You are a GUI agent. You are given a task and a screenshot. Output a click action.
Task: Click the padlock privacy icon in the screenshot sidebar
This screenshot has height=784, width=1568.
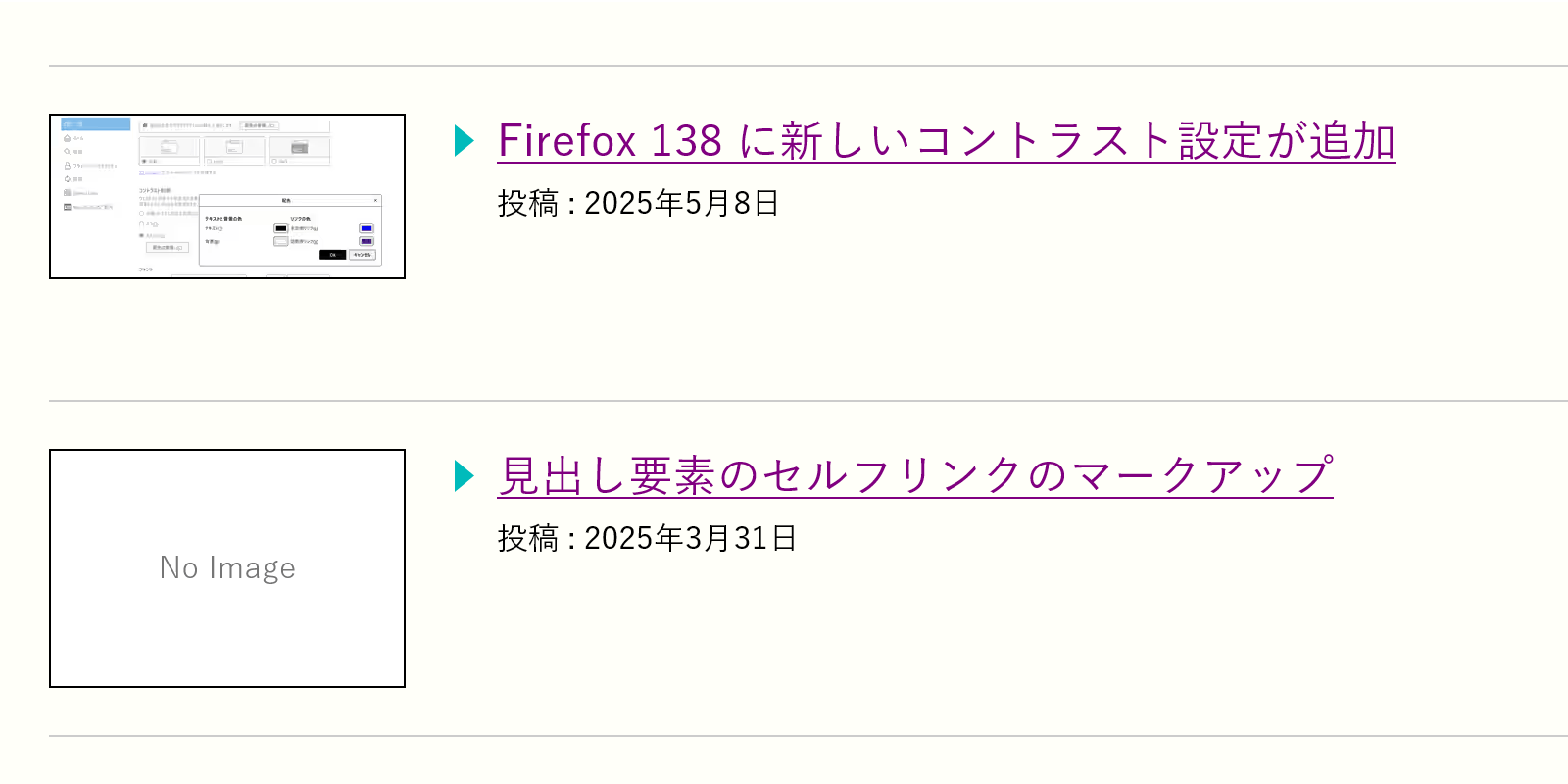point(67,166)
